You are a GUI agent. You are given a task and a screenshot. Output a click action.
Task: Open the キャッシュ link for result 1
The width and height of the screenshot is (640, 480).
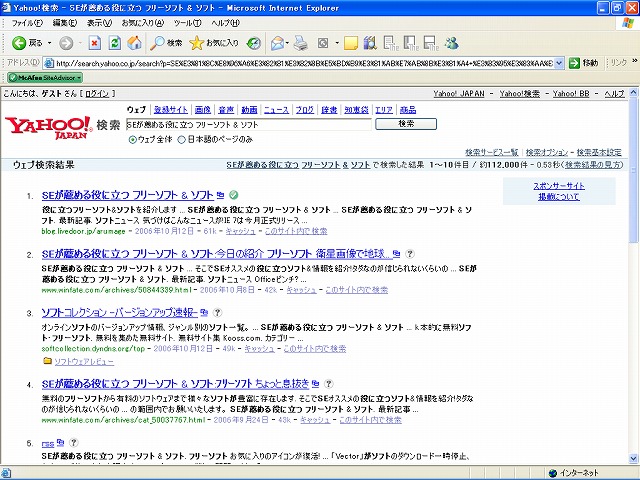click(x=240, y=231)
